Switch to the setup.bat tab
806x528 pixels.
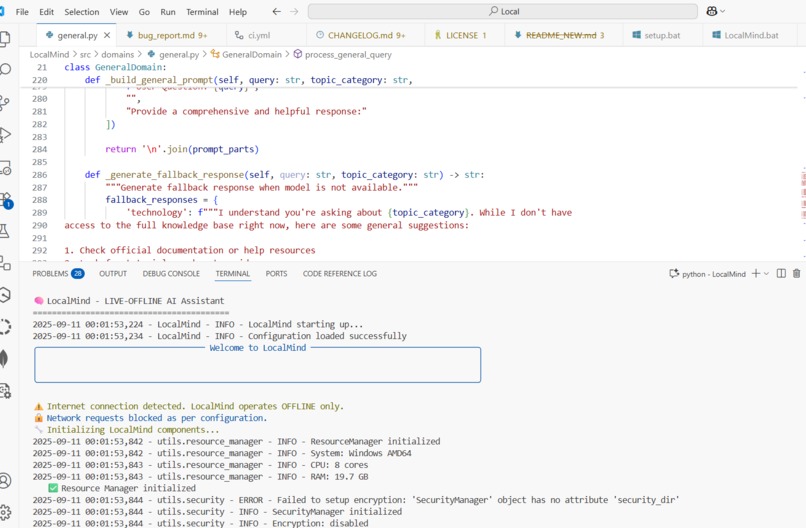[x=662, y=35]
